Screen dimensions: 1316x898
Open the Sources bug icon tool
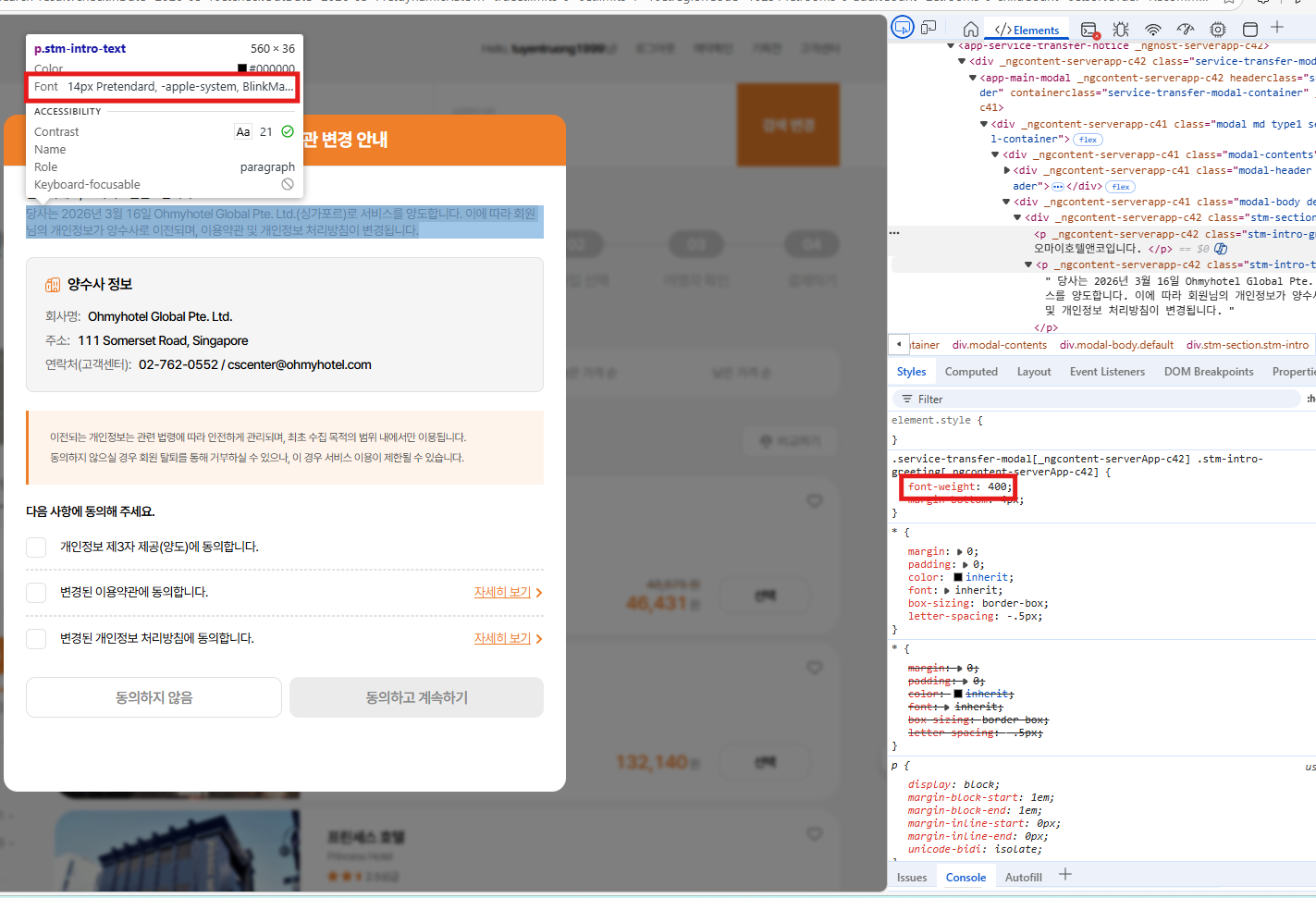pyautogui.click(x=1121, y=30)
